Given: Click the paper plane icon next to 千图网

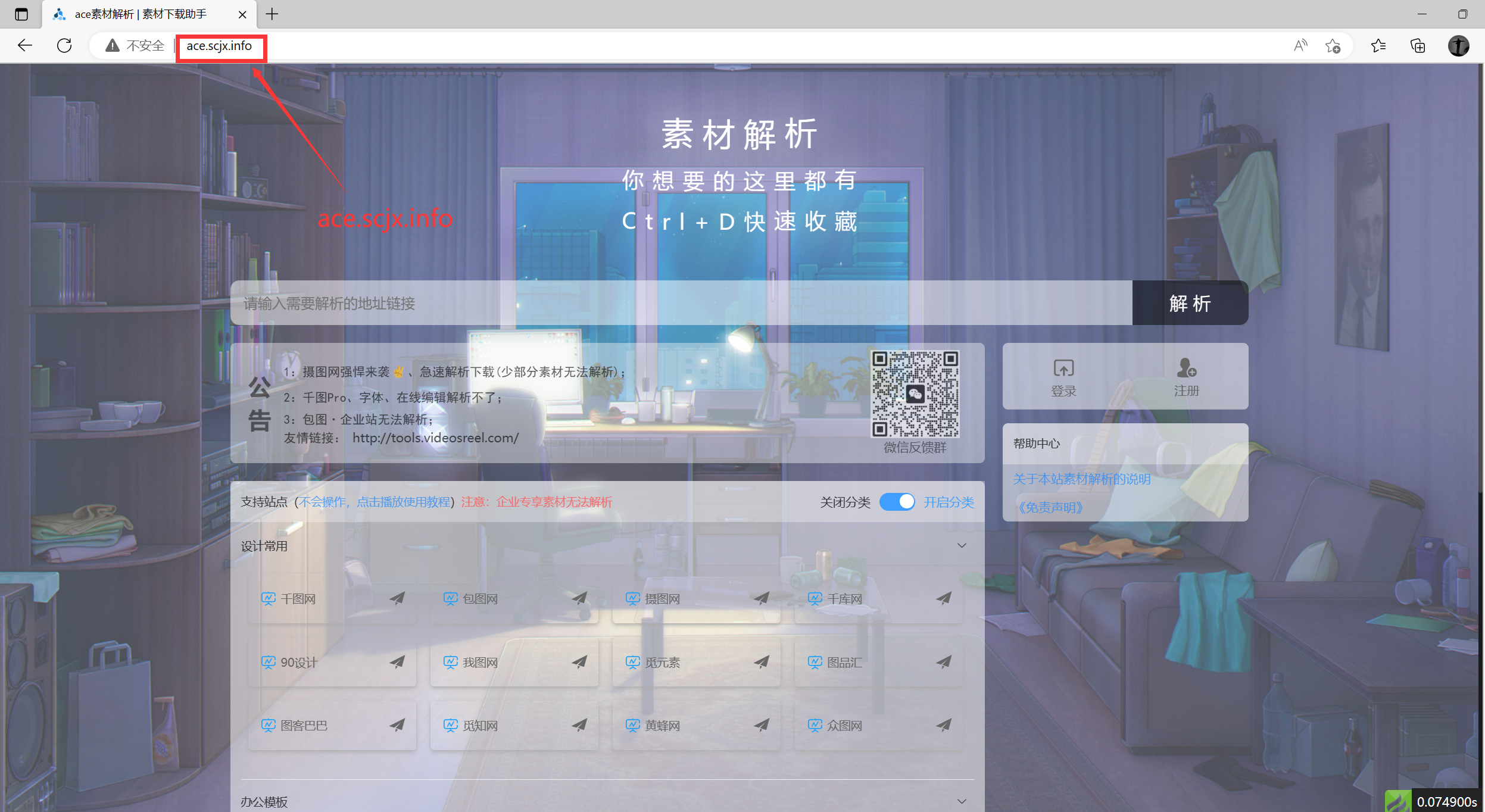Looking at the screenshot, I should click(x=397, y=598).
